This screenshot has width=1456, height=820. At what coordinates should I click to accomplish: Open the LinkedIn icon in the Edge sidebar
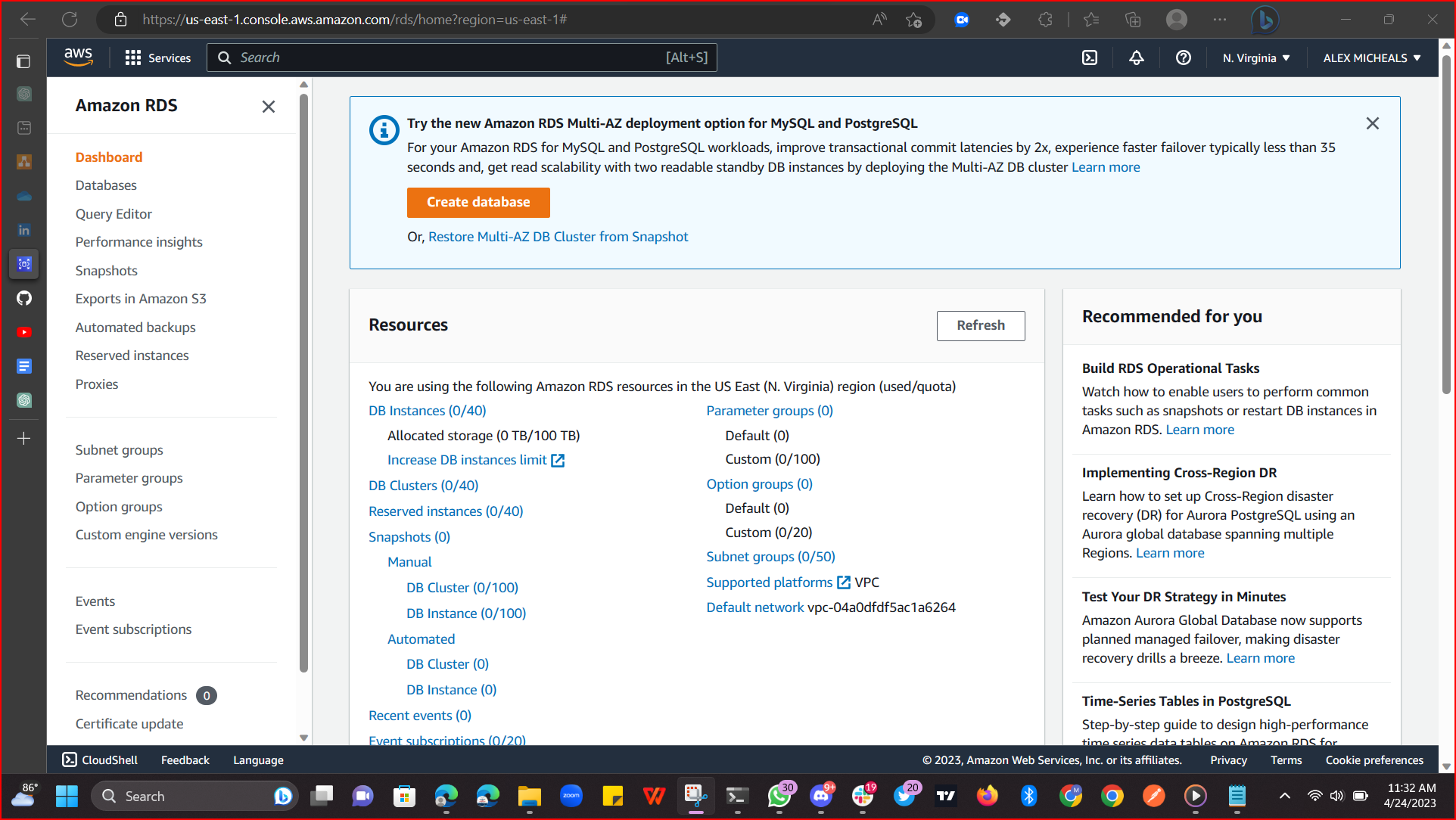click(x=23, y=230)
